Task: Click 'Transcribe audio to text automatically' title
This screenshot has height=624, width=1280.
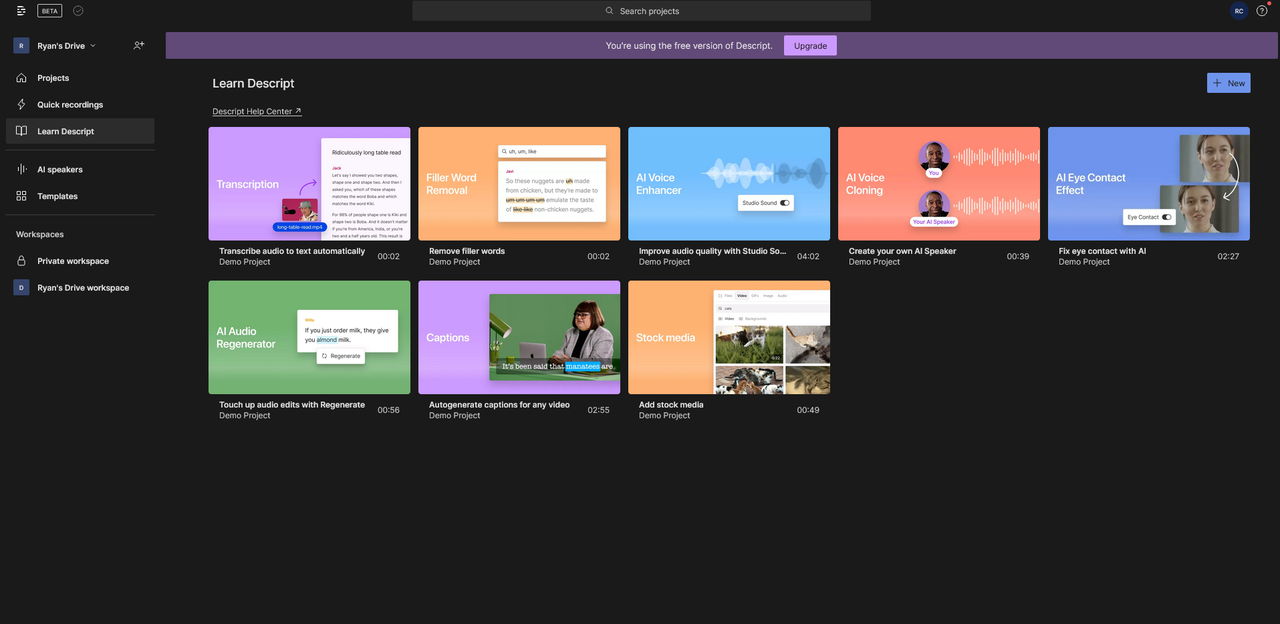Action: [292, 251]
